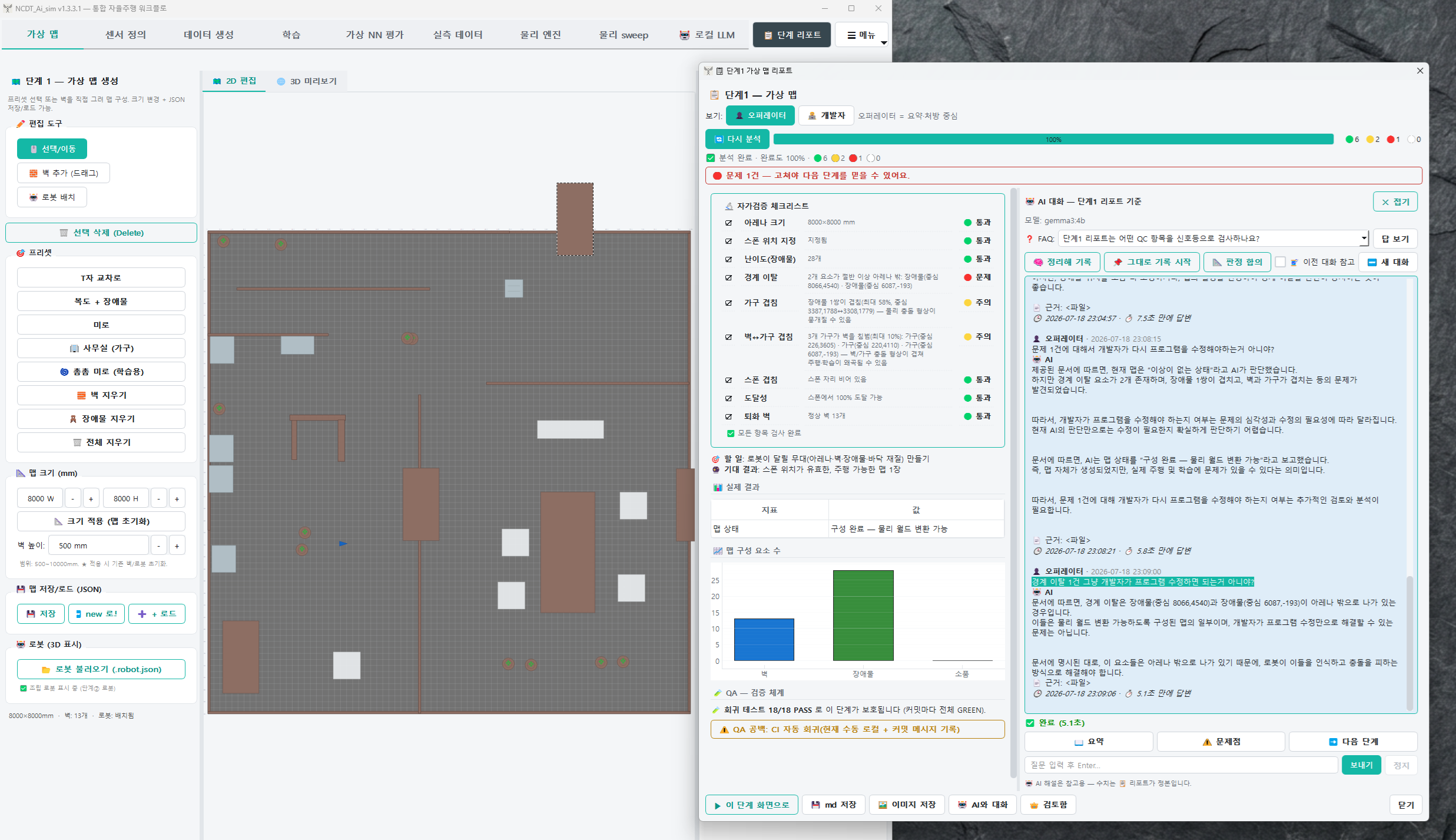Click 선택 삭제 (Delete) button
The image size is (1456, 840).
pyautogui.click(x=101, y=233)
